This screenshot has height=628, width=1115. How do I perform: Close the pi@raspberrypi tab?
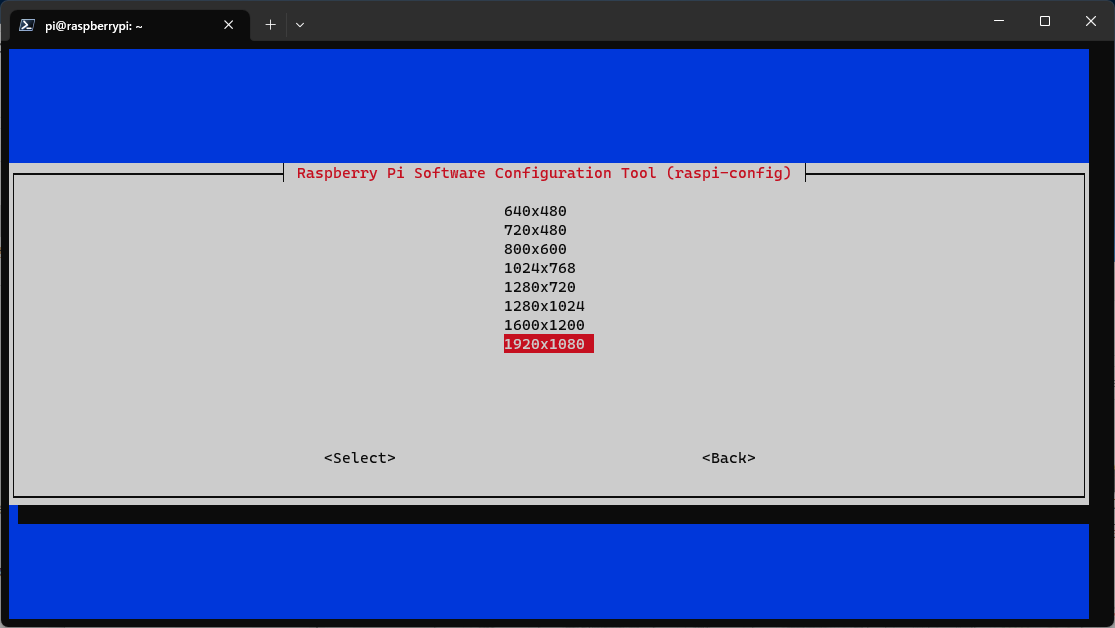[228, 25]
